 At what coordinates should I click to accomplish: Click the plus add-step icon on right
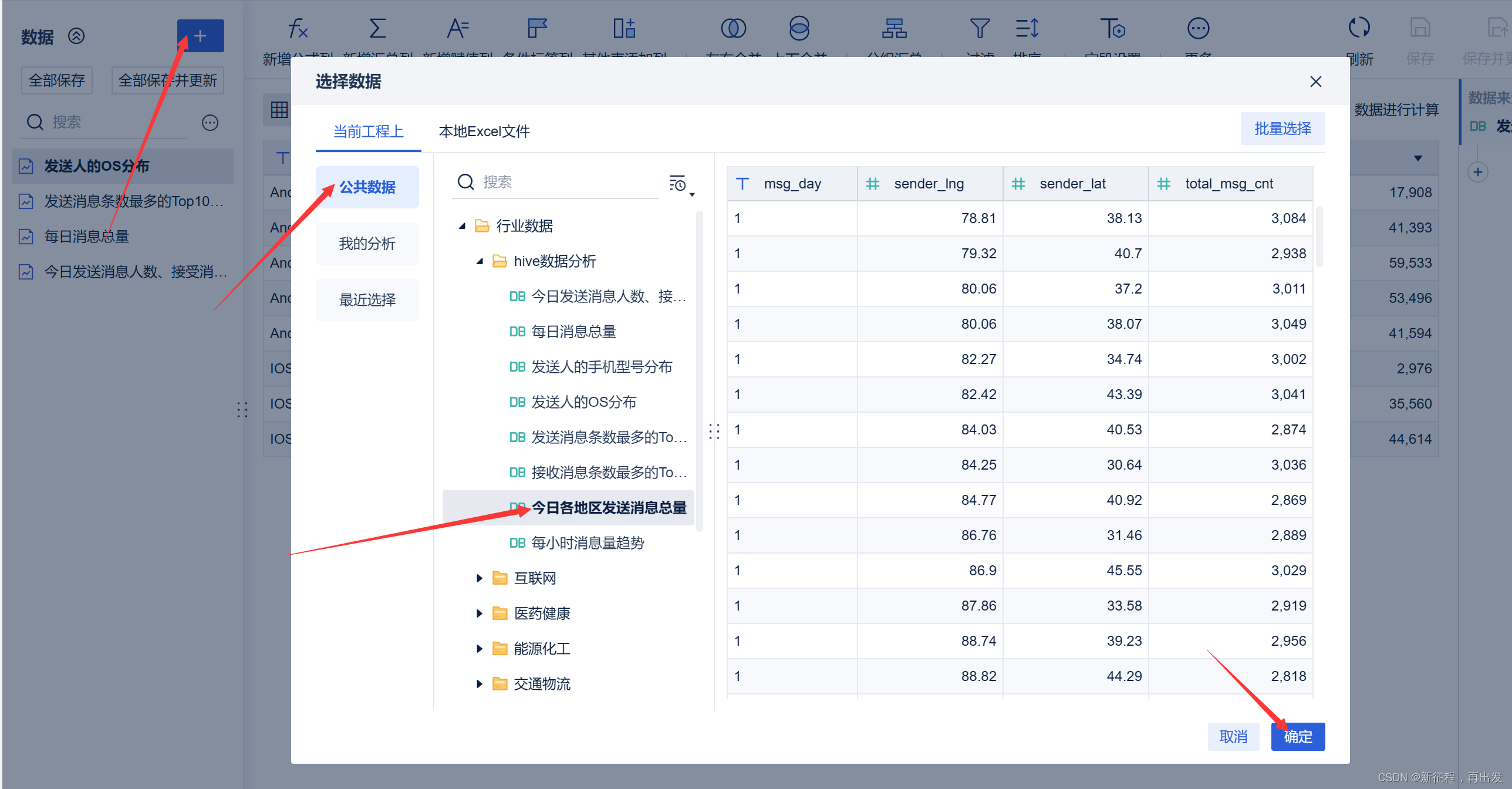pos(1477,172)
